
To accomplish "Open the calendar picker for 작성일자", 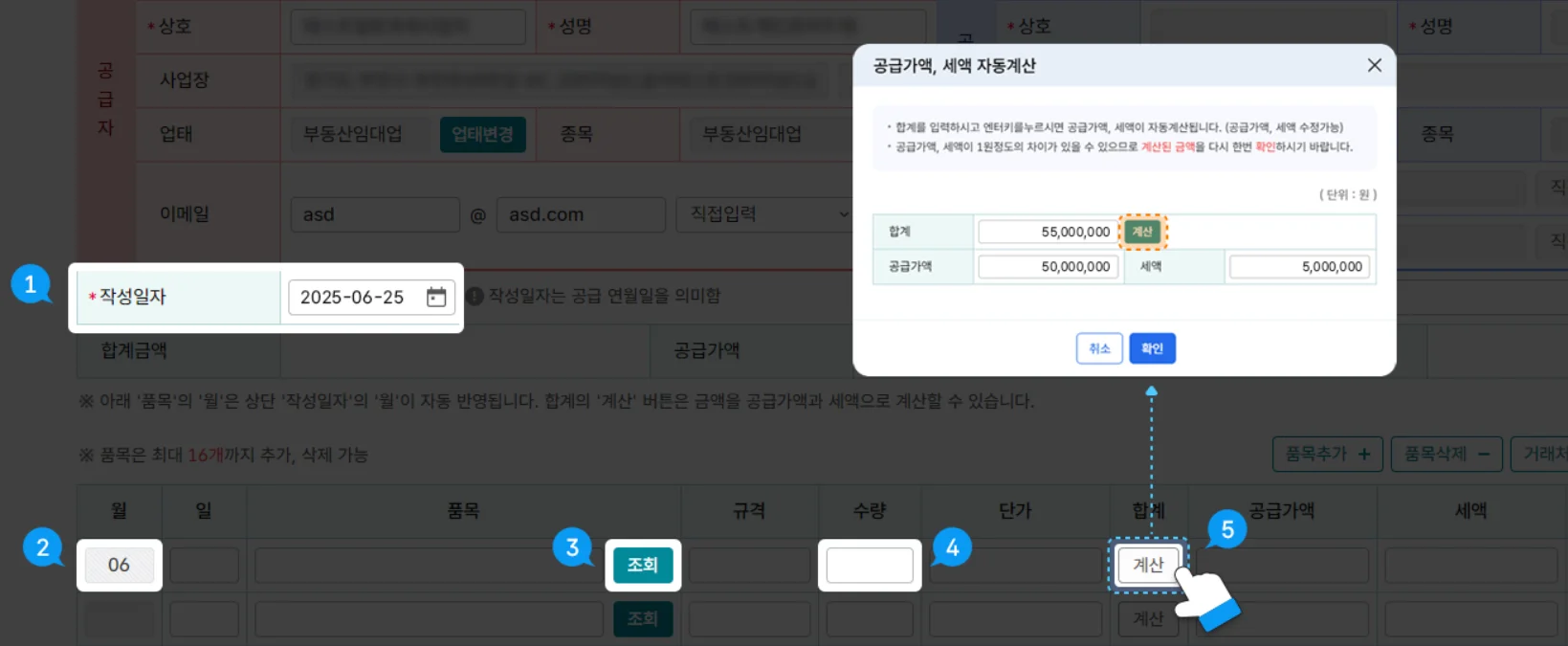I will 436,298.
